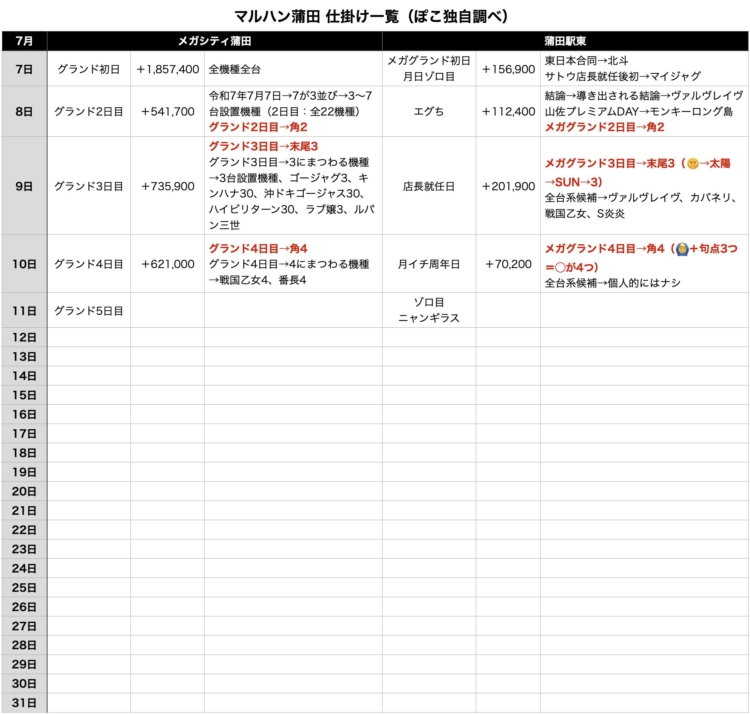Select the グランド4日目 cell
The height and width of the screenshot is (714, 750).
89,264
